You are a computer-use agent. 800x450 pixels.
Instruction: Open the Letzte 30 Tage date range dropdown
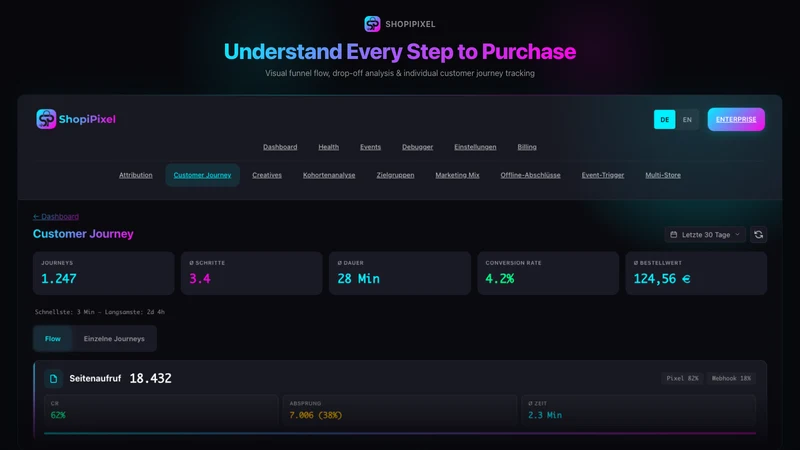tap(705, 235)
